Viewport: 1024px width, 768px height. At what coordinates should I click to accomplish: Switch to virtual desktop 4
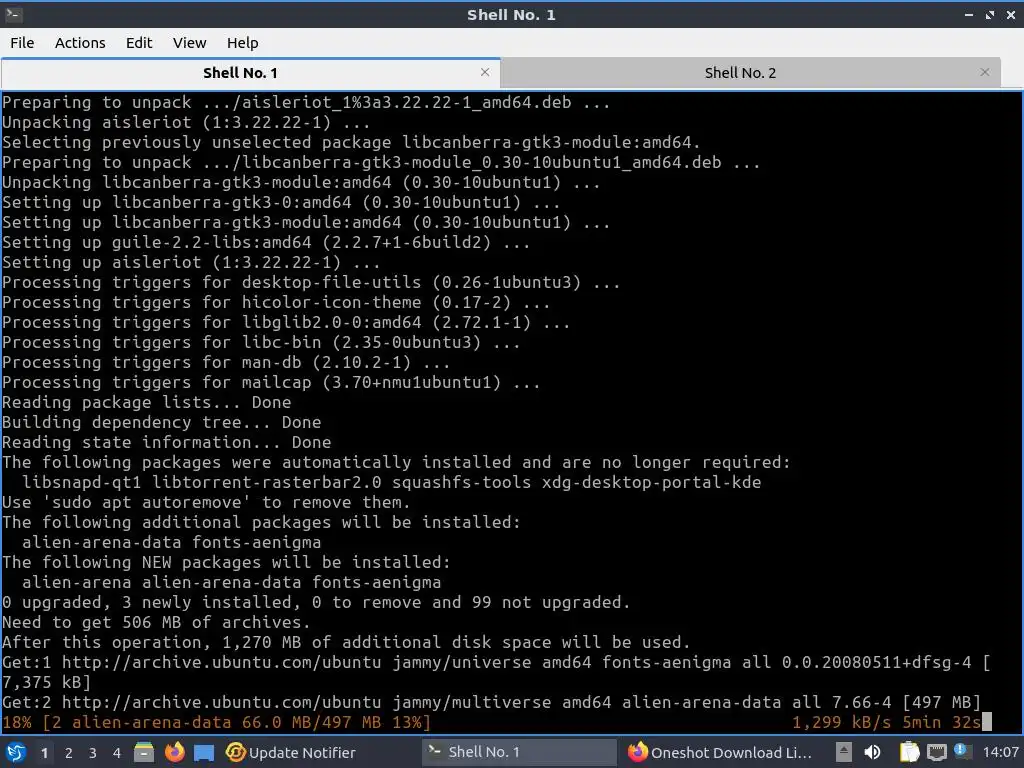[x=116, y=753]
